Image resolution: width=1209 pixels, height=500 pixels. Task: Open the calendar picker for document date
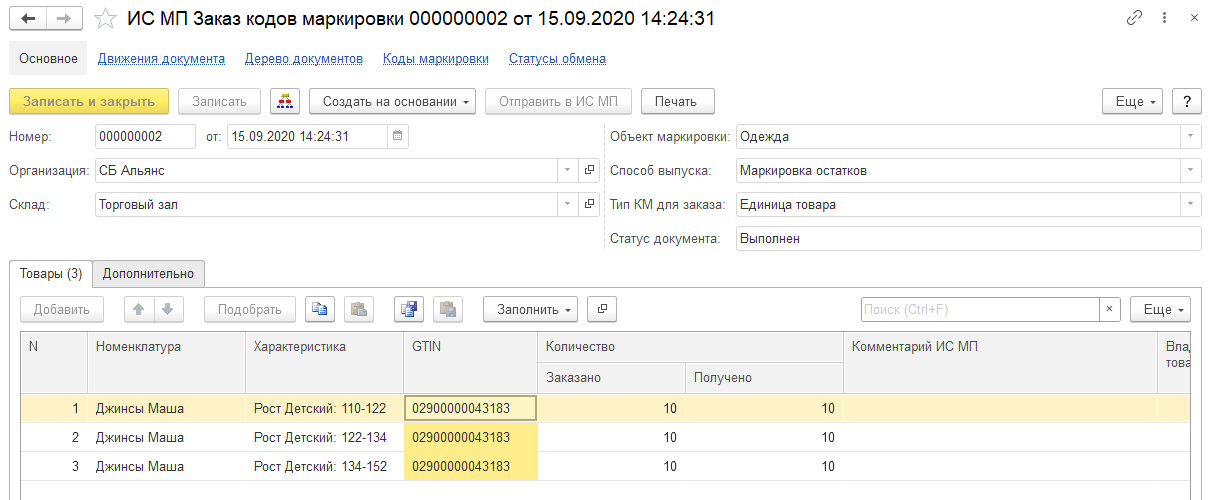click(x=397, y=136)
